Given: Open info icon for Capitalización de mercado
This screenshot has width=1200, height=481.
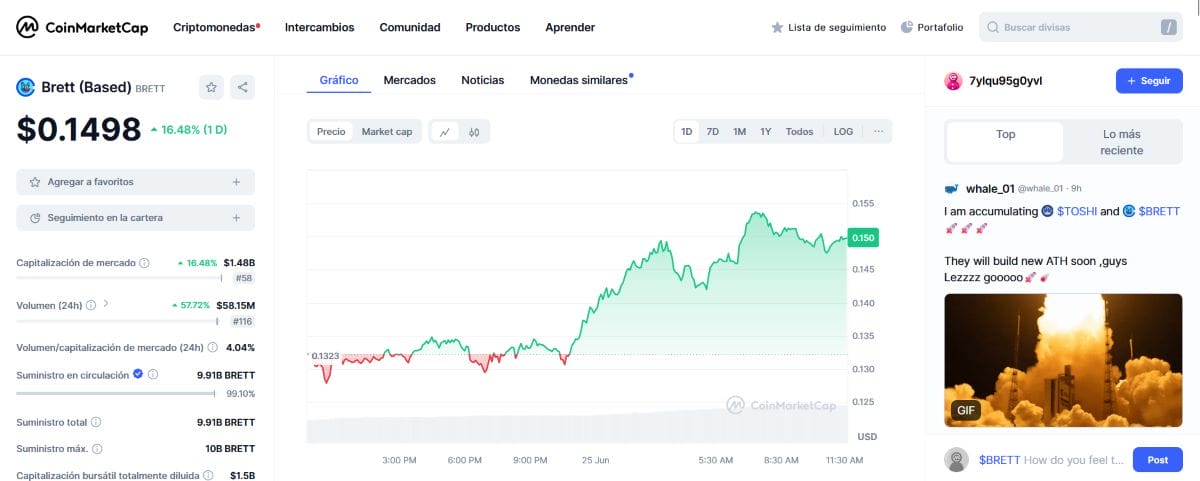Looking at the screenshot, I should [x=144, y=263].
